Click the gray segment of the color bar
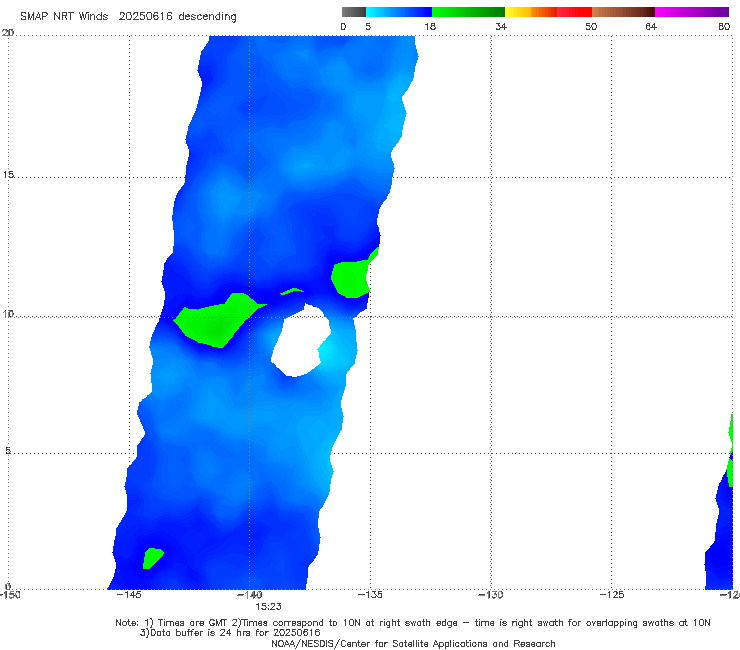 (354, 12)
